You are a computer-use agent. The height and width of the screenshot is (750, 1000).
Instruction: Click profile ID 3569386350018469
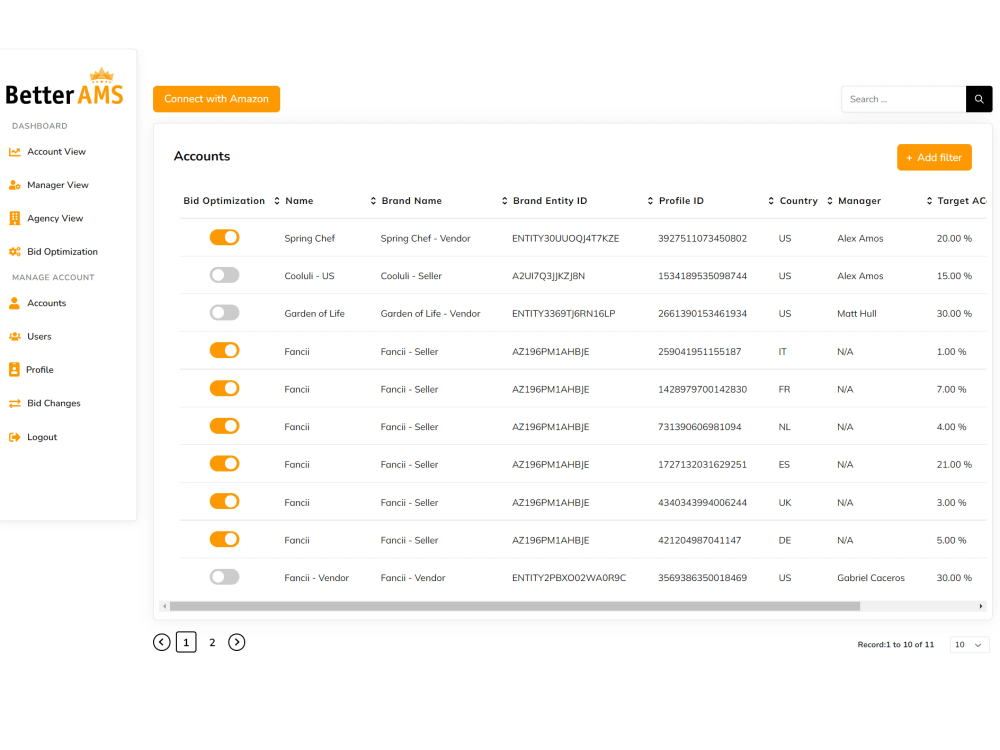tap(702, 578)
